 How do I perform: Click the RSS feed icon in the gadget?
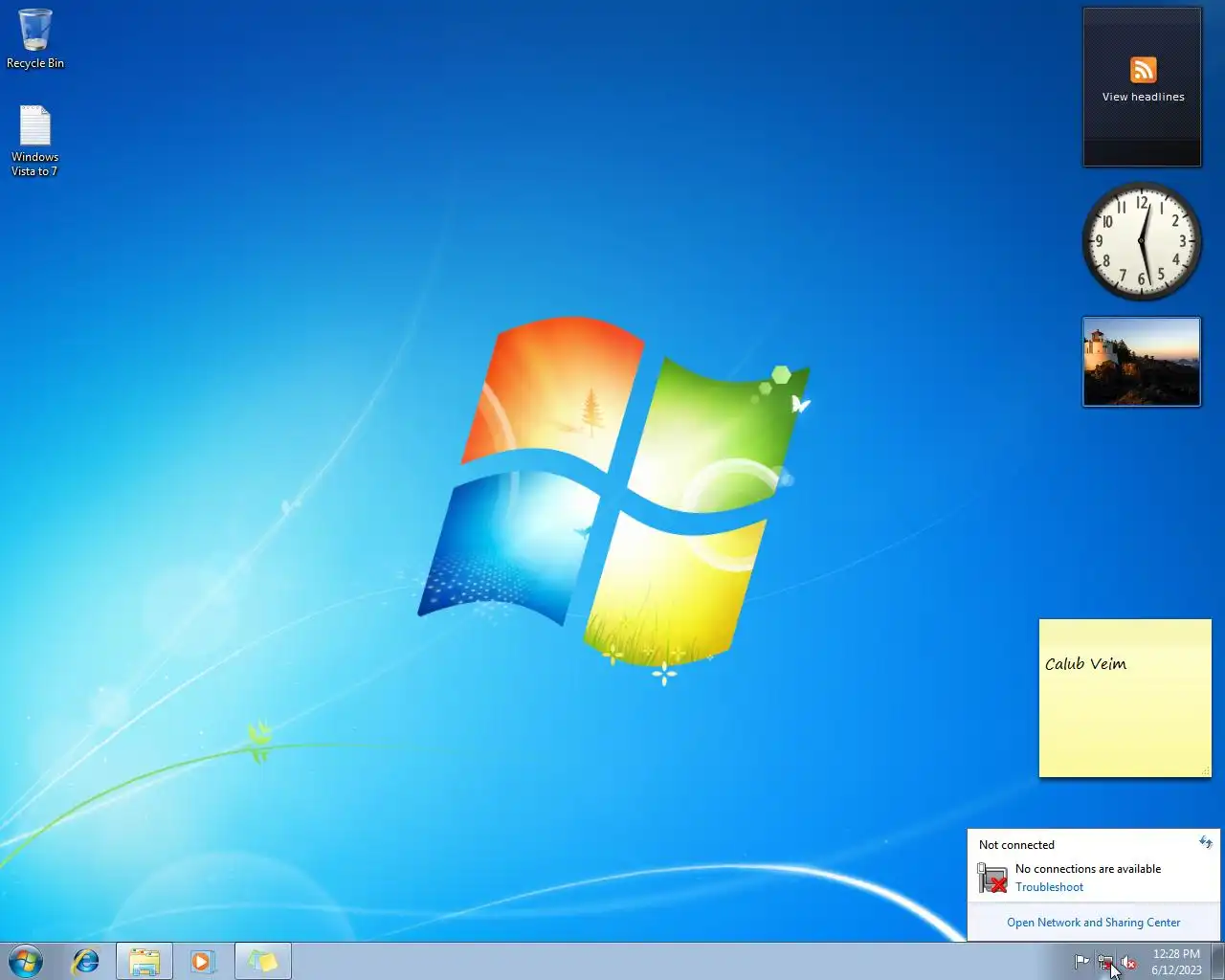[1143, 70]
